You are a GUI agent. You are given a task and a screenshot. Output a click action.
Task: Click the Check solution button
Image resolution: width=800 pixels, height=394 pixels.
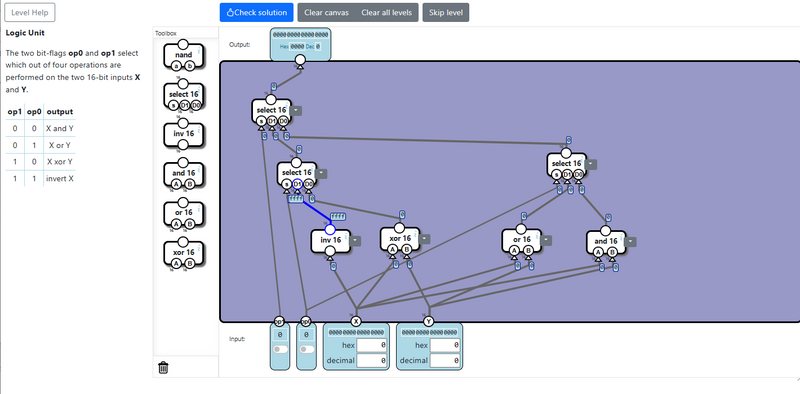click(x=256, y=12)
